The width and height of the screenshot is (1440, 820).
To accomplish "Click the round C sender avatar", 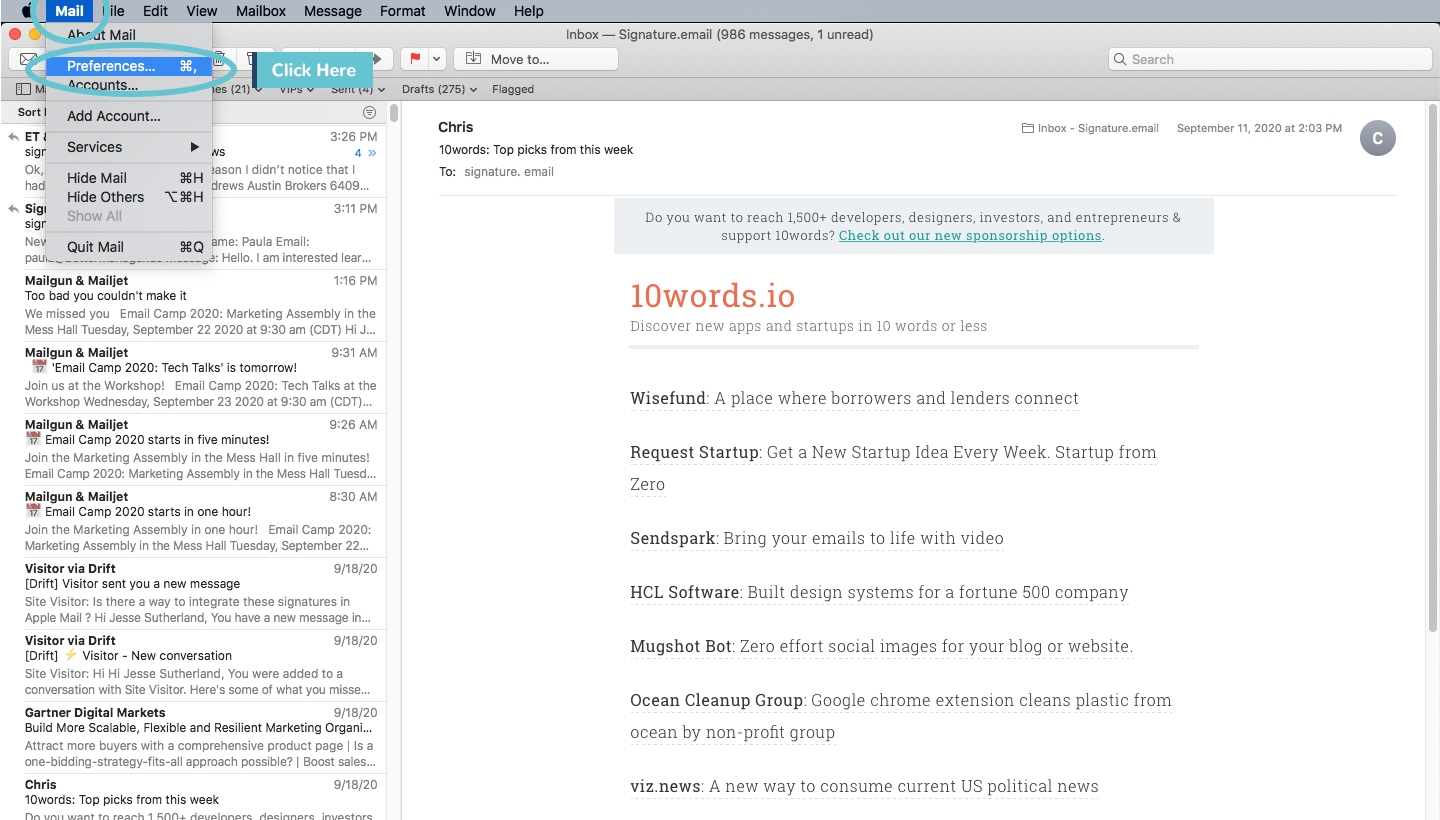I will [x=1377, y=138].
